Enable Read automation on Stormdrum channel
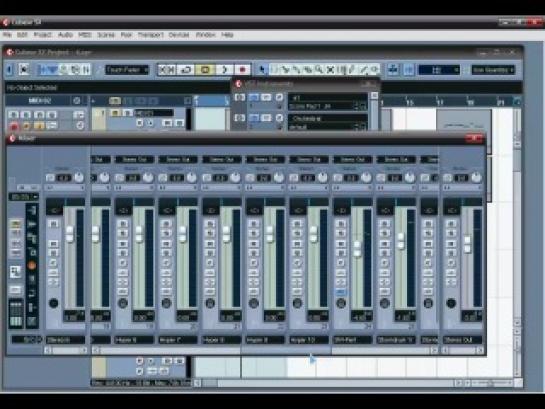The image size is (545, 409). pyautogui.click(x=384, y=244)
